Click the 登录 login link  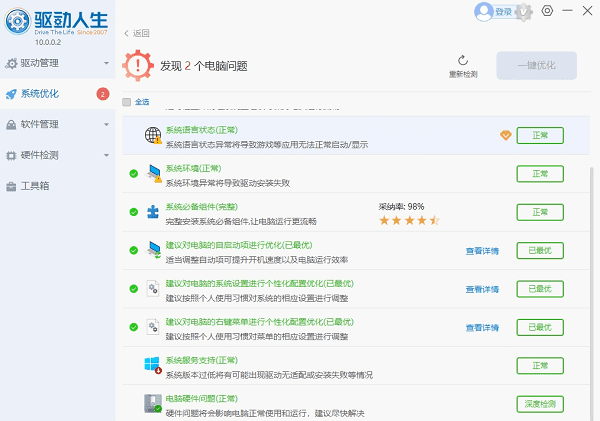503,12
